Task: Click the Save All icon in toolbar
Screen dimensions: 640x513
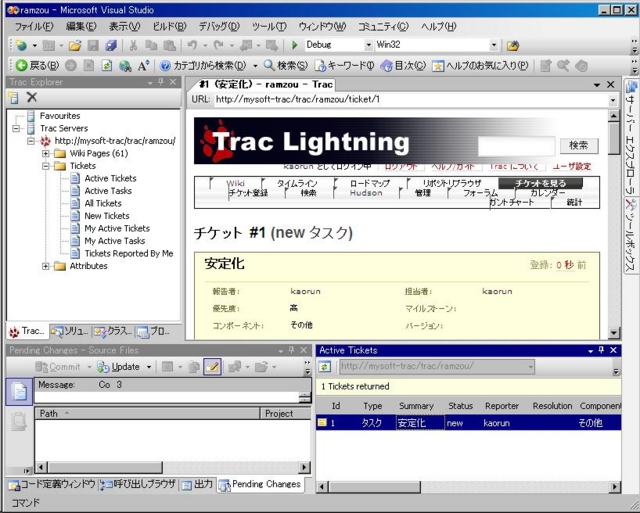Action: click(x=111, y=45)
